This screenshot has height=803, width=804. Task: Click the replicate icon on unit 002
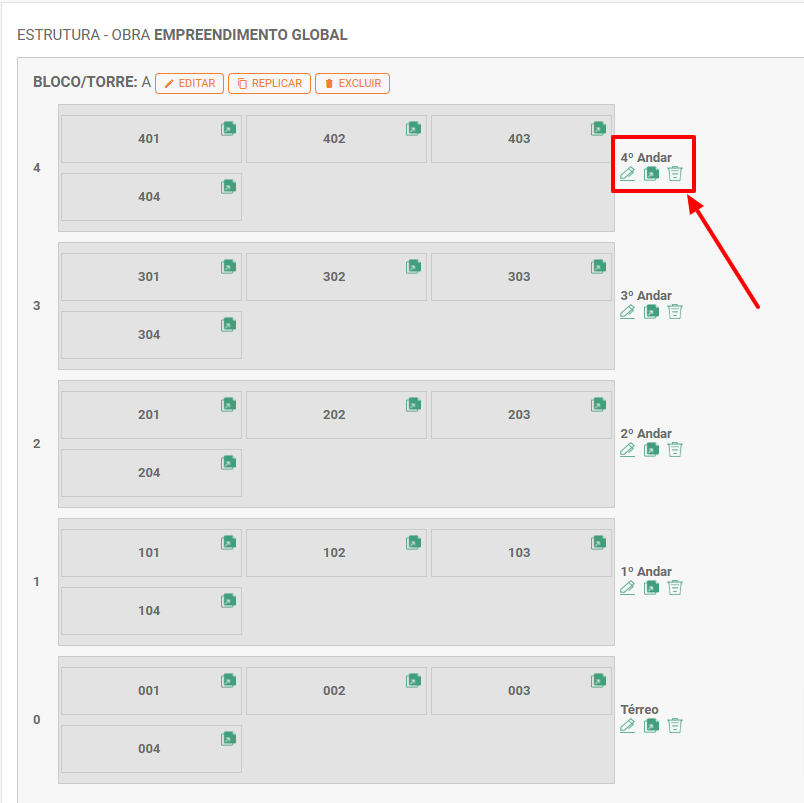(413, 680)
